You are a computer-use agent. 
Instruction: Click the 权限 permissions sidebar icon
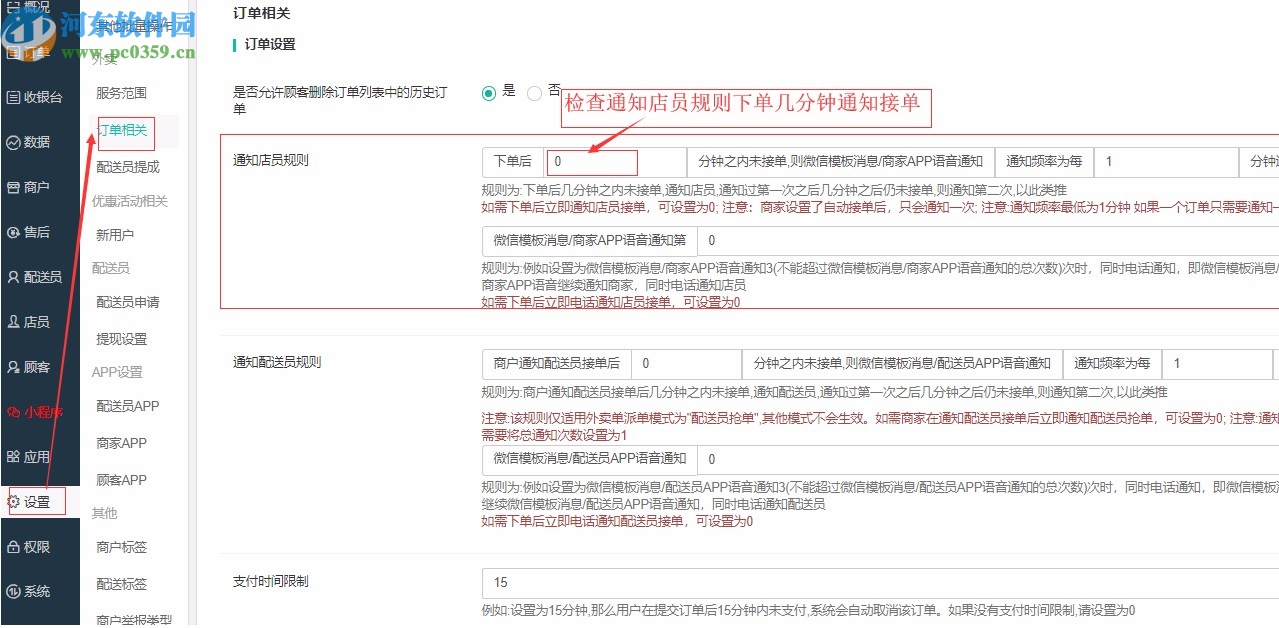pos(40,546)
